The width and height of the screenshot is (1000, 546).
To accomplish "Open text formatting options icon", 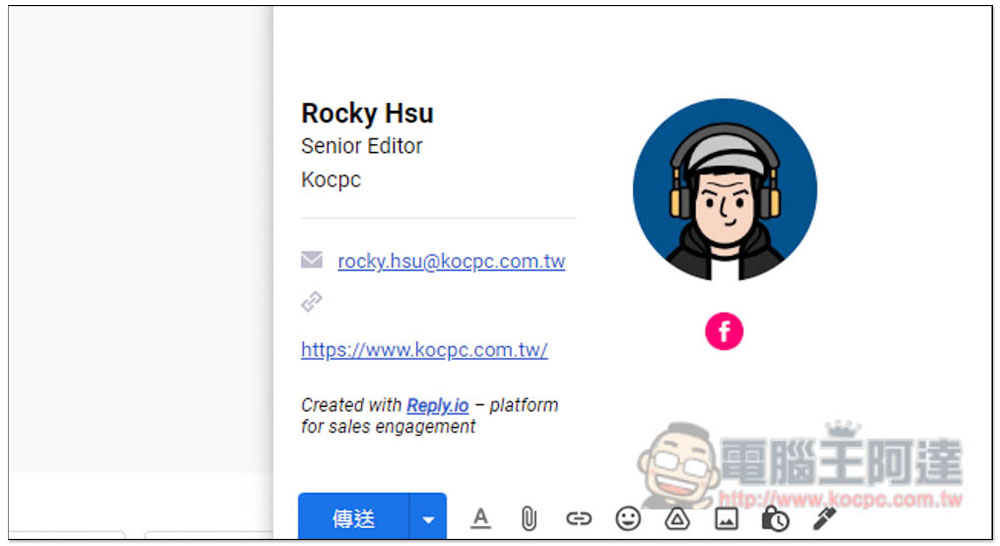I will [x=481, y=518].
